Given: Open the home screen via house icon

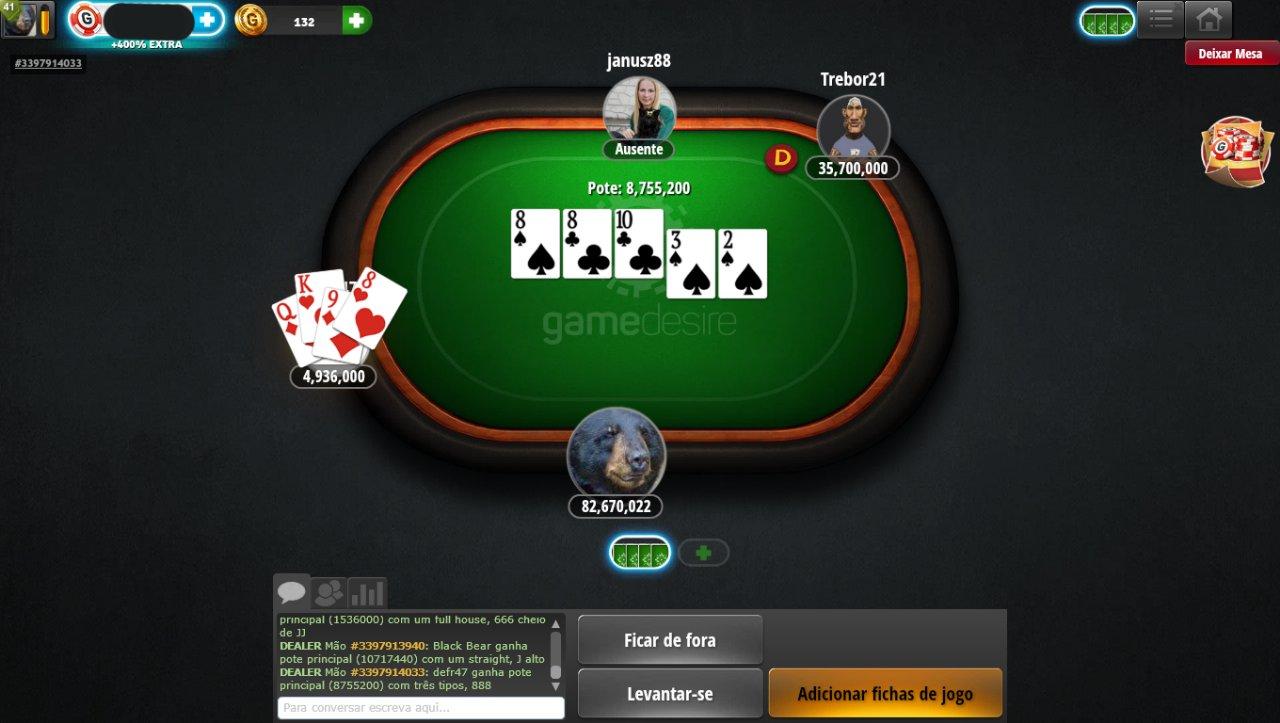Looking at the screenshot, I should tap(1208, 19).
